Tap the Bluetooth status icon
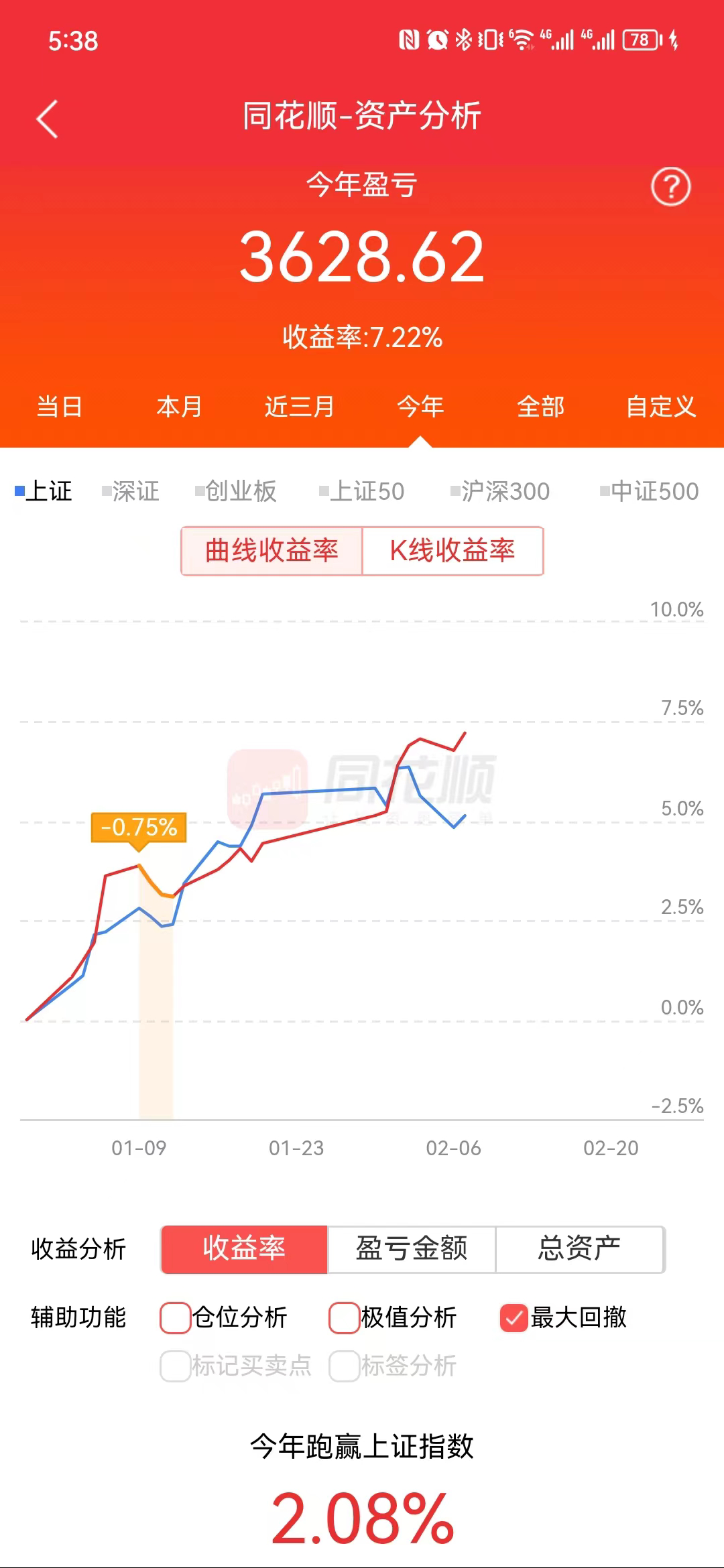Image resolution: width=724 pixels, height=1568 pixels. [x=463, y=40]
